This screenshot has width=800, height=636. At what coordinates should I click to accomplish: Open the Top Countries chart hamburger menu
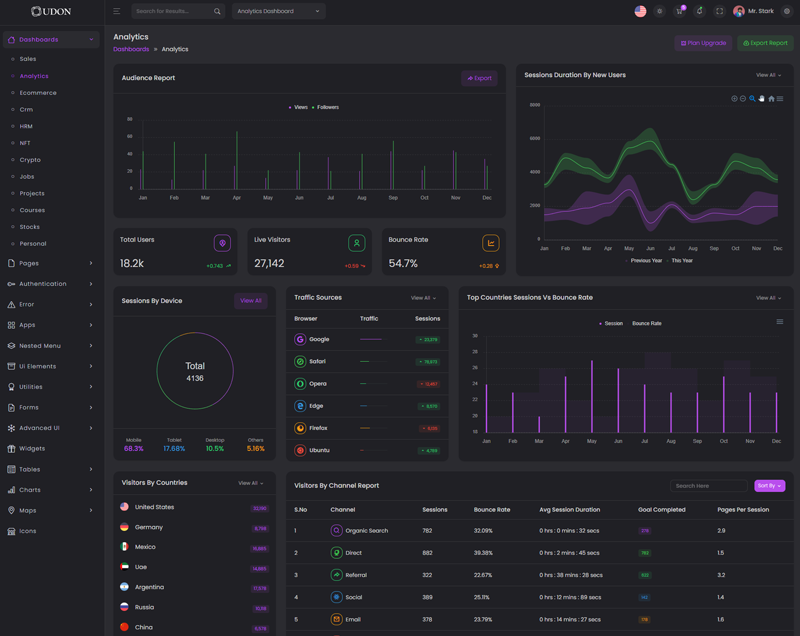[x=780, y=322]
